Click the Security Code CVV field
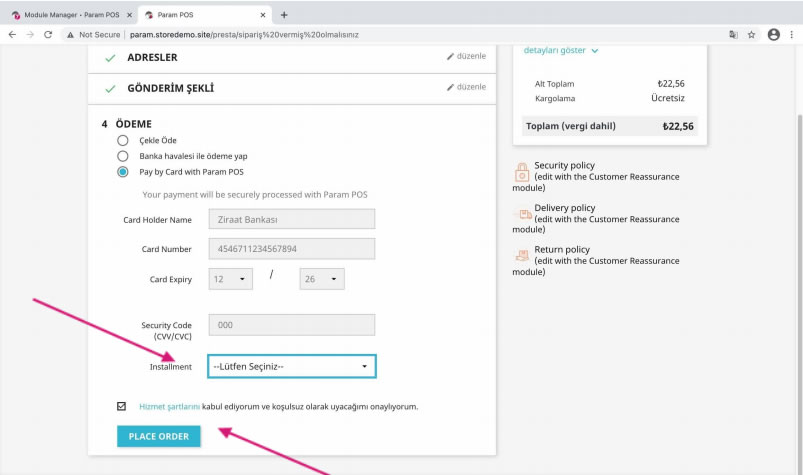Screen dimensions: 803x475 pos(292,325)
